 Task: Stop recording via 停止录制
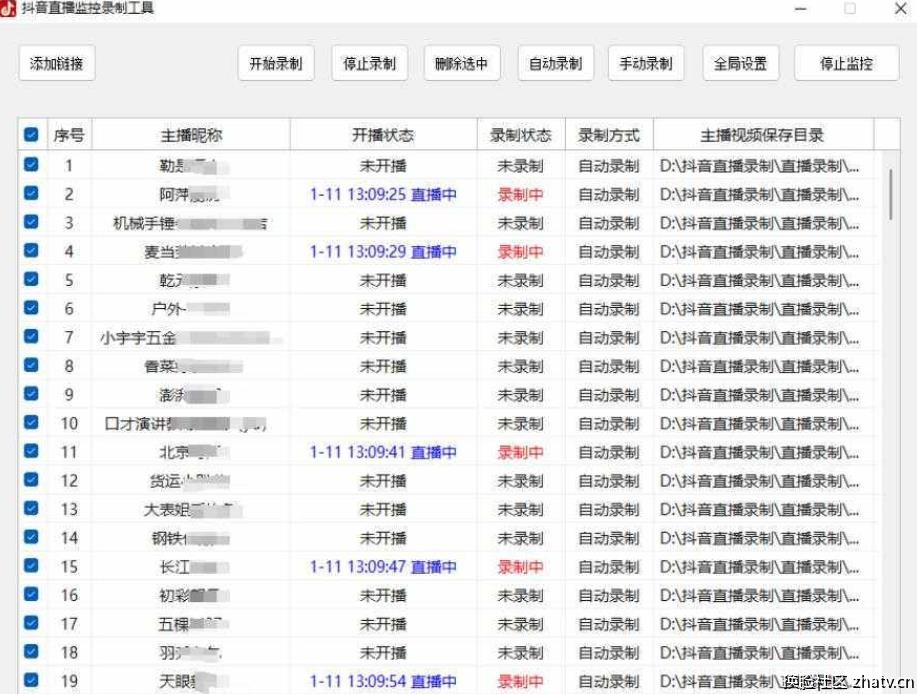tap(370, 63)
